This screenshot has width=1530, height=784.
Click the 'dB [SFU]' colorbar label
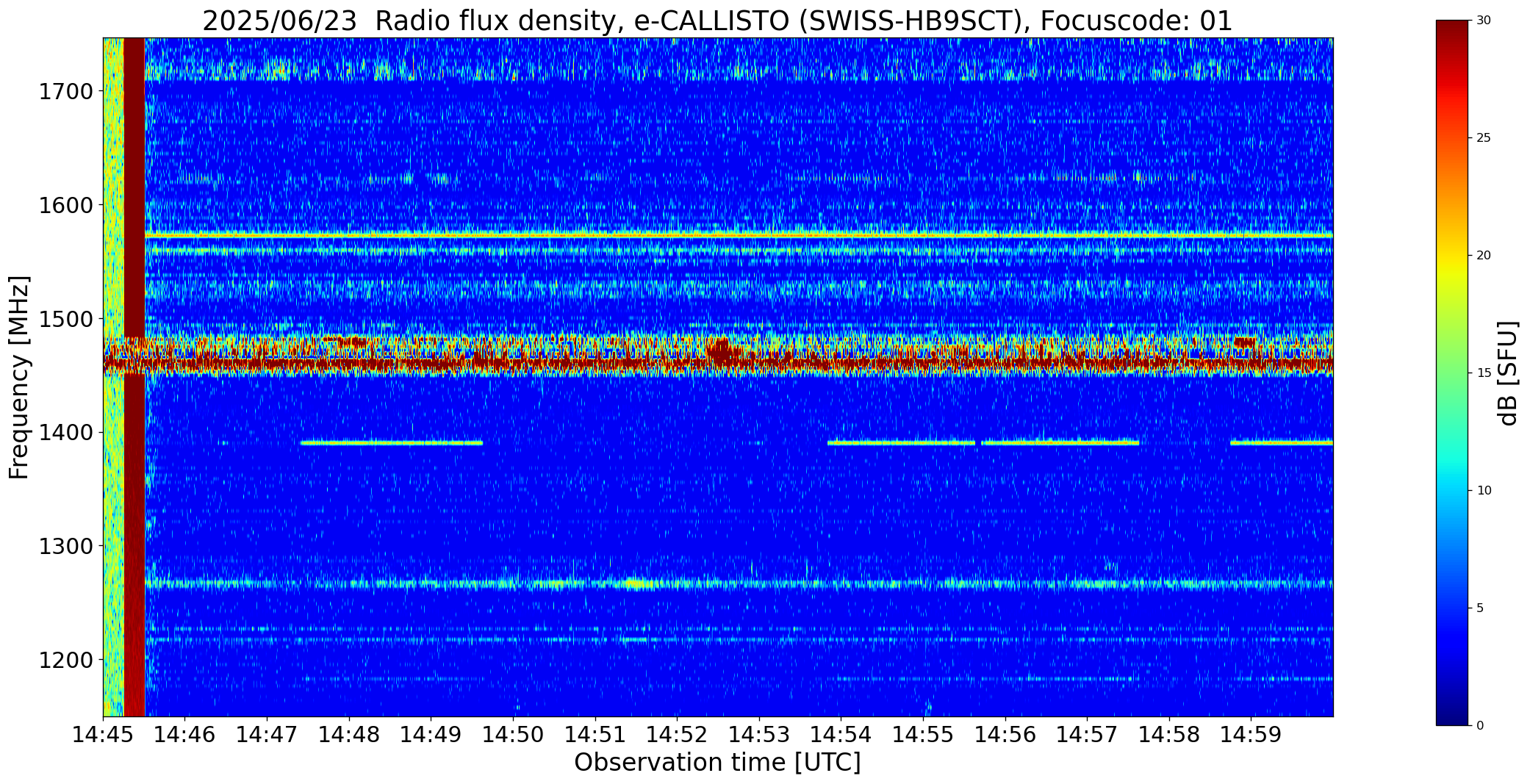click(x=1508, y=373)
